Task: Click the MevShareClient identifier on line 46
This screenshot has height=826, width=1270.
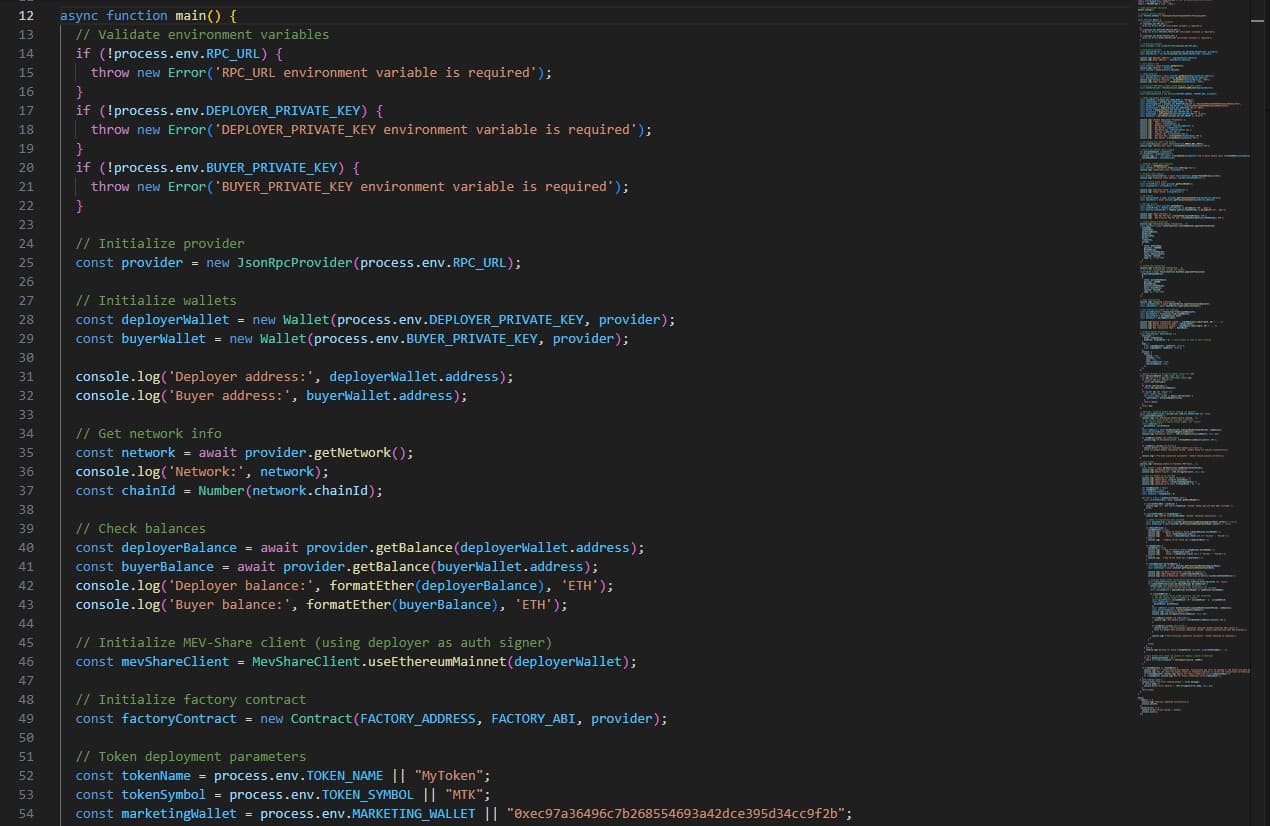Action: coord(305,661)
